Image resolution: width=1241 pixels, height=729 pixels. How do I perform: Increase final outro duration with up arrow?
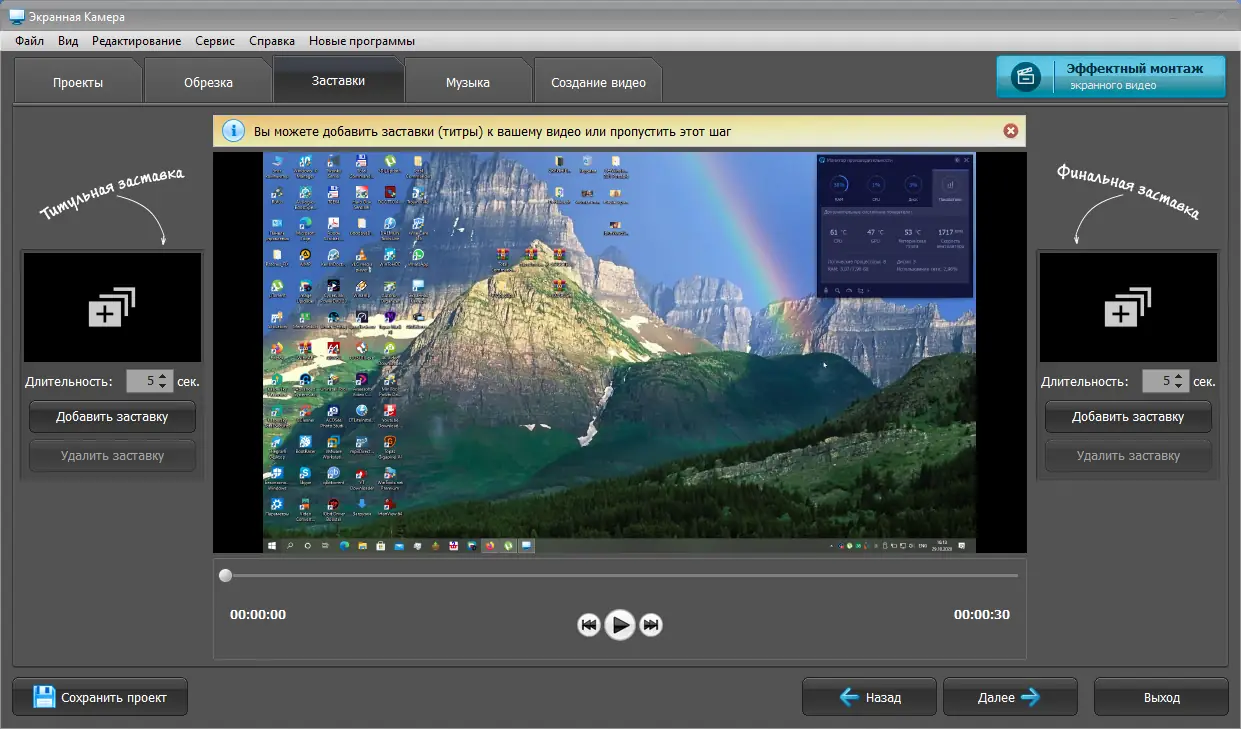tap(1181, 376)
